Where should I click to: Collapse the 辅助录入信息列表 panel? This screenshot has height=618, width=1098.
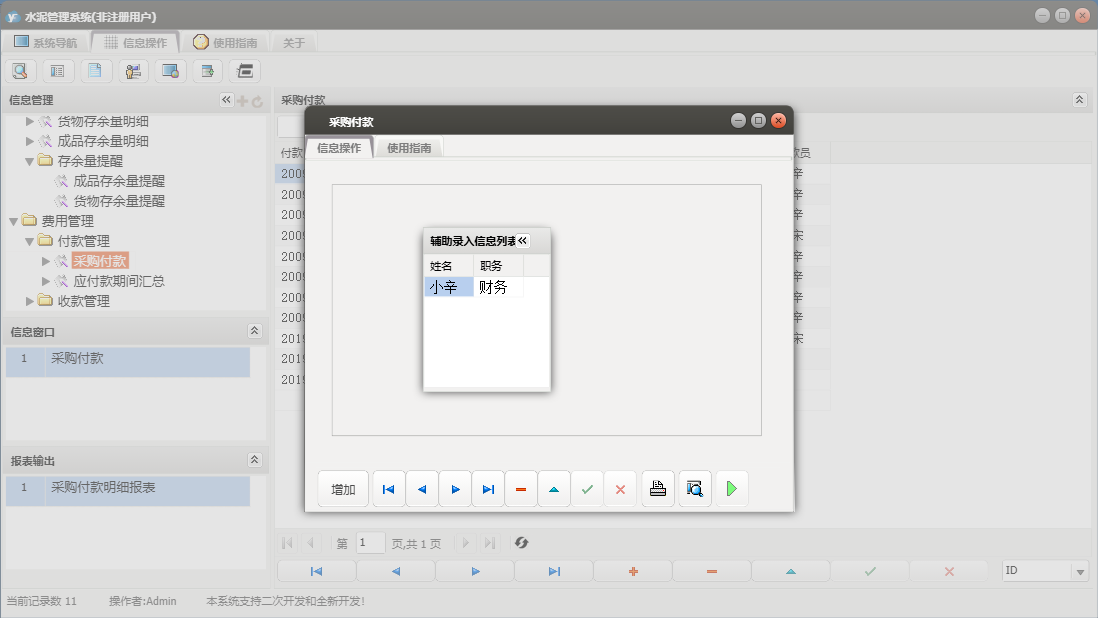(x=522, y=241)
